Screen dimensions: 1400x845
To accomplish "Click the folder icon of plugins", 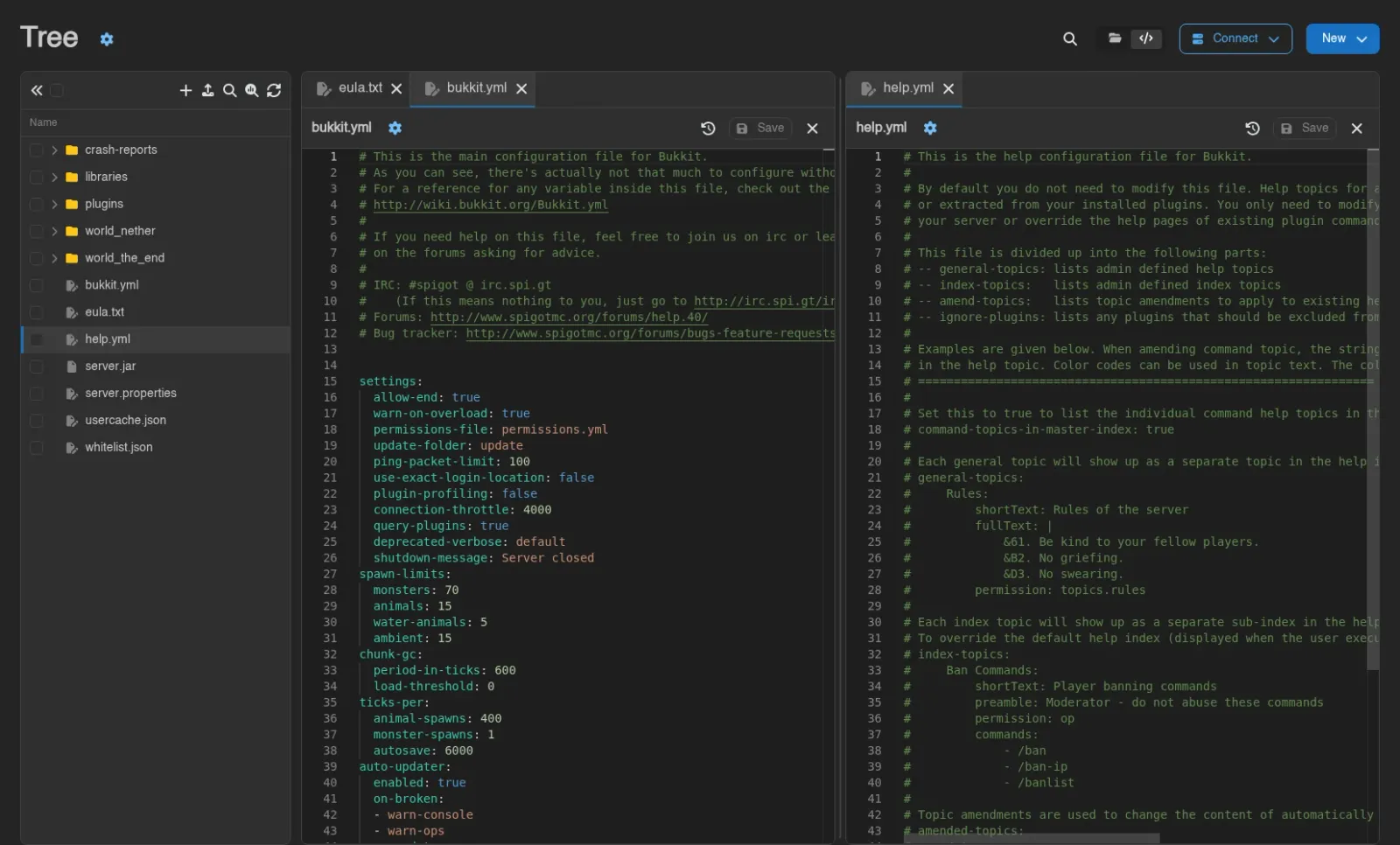I will (72, 205).
